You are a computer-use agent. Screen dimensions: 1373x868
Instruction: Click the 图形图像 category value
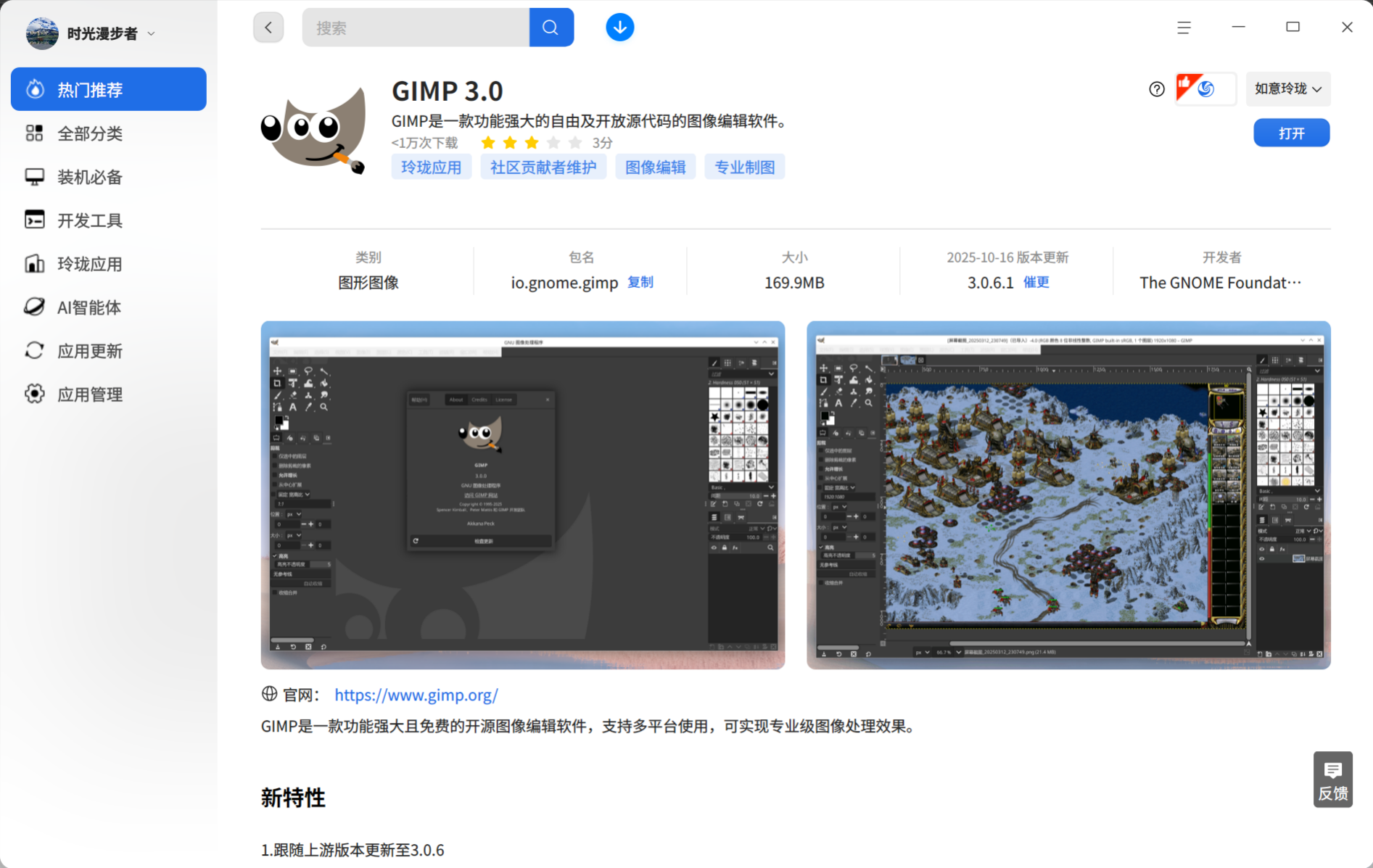click(368, 283)
